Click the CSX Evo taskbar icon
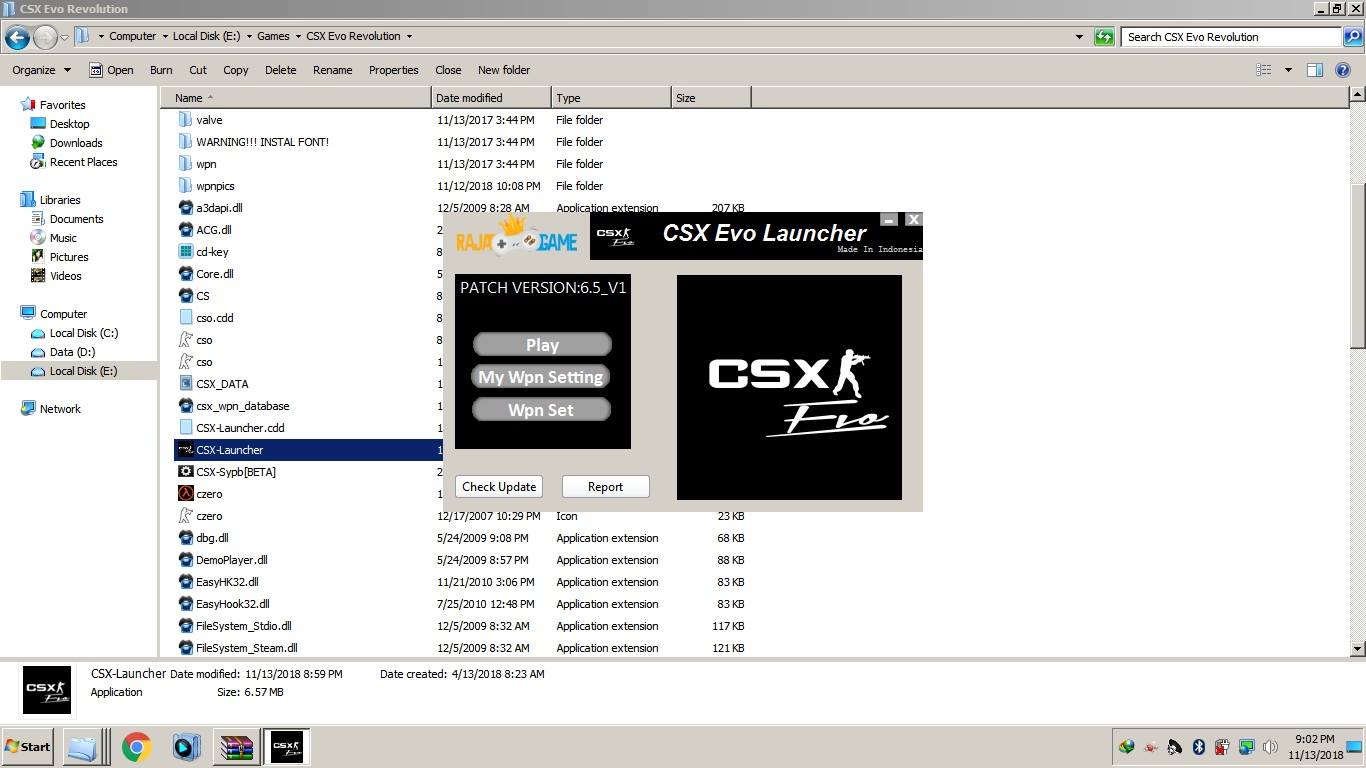The height and width of the screenshot is (768, 1366). tap(287, 747)
